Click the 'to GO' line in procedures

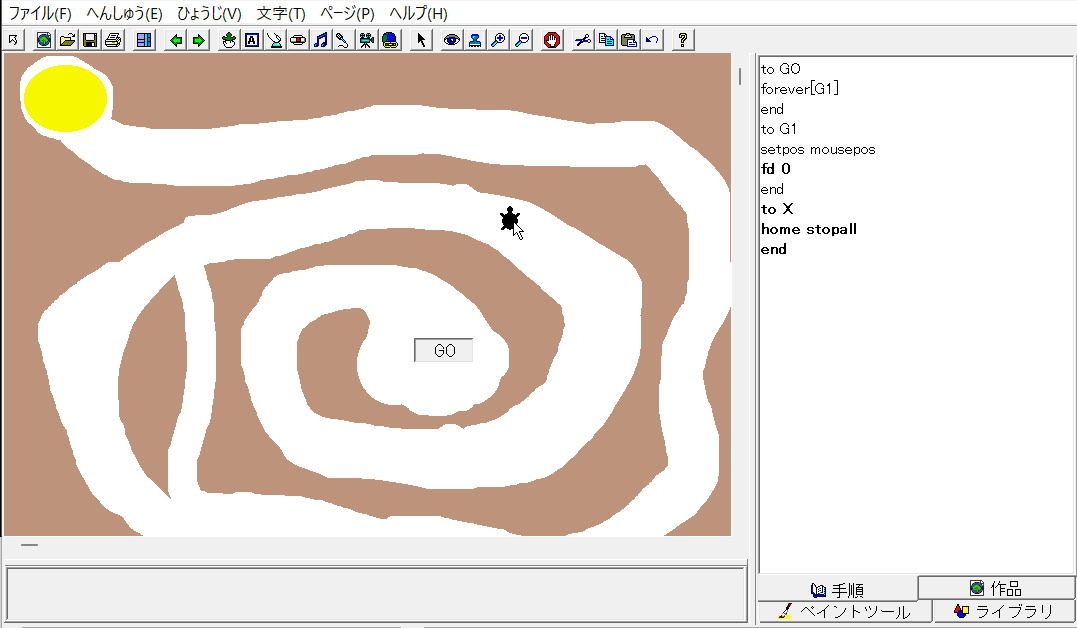click(x=780, y=69)
